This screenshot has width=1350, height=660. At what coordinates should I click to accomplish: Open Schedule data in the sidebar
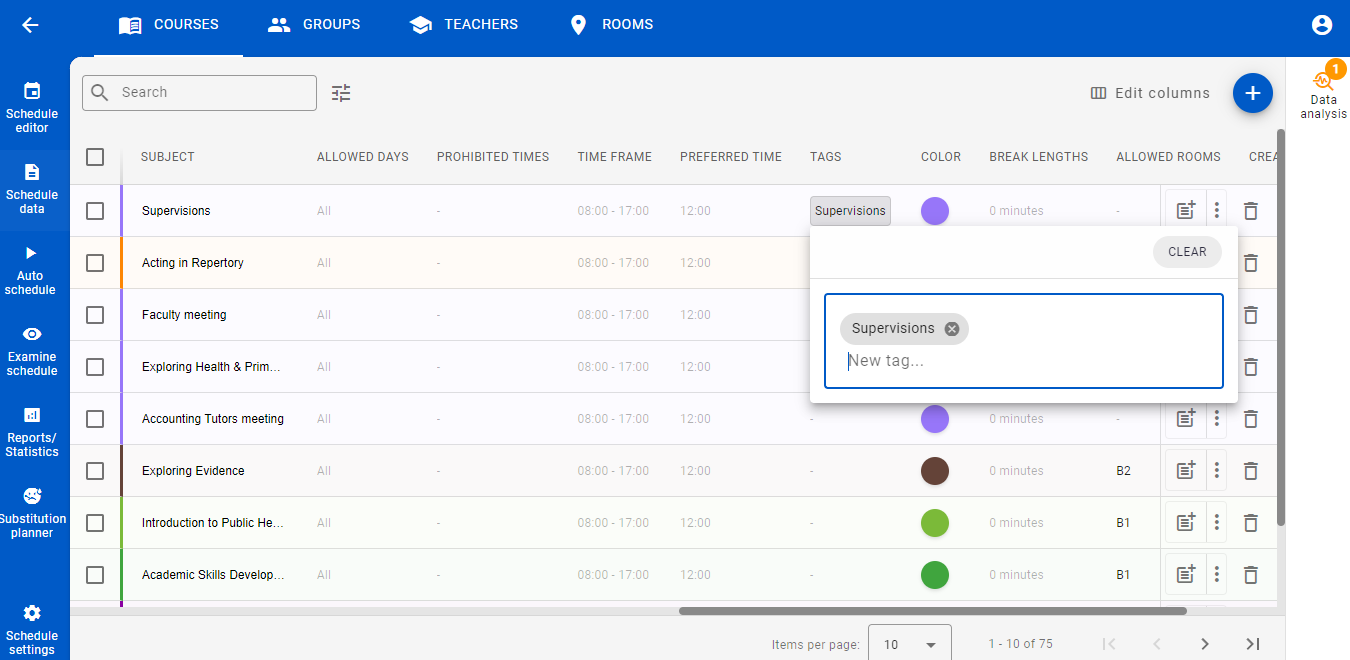click(32, 188)
